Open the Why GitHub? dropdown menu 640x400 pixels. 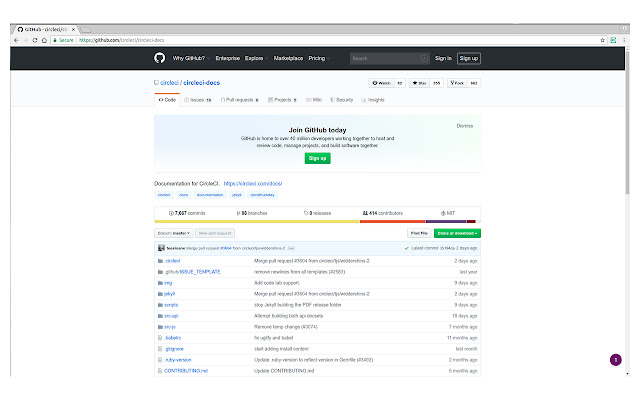(191, 58)
